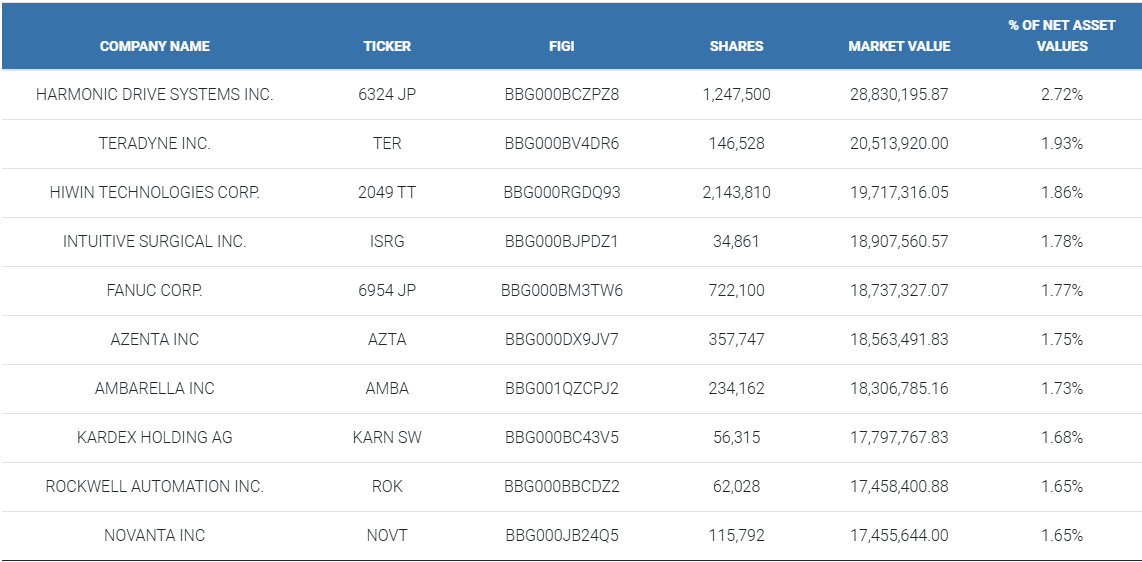Click ticker TER
1142x562 pixels.
pyautogui.click(x=387, y=143)
